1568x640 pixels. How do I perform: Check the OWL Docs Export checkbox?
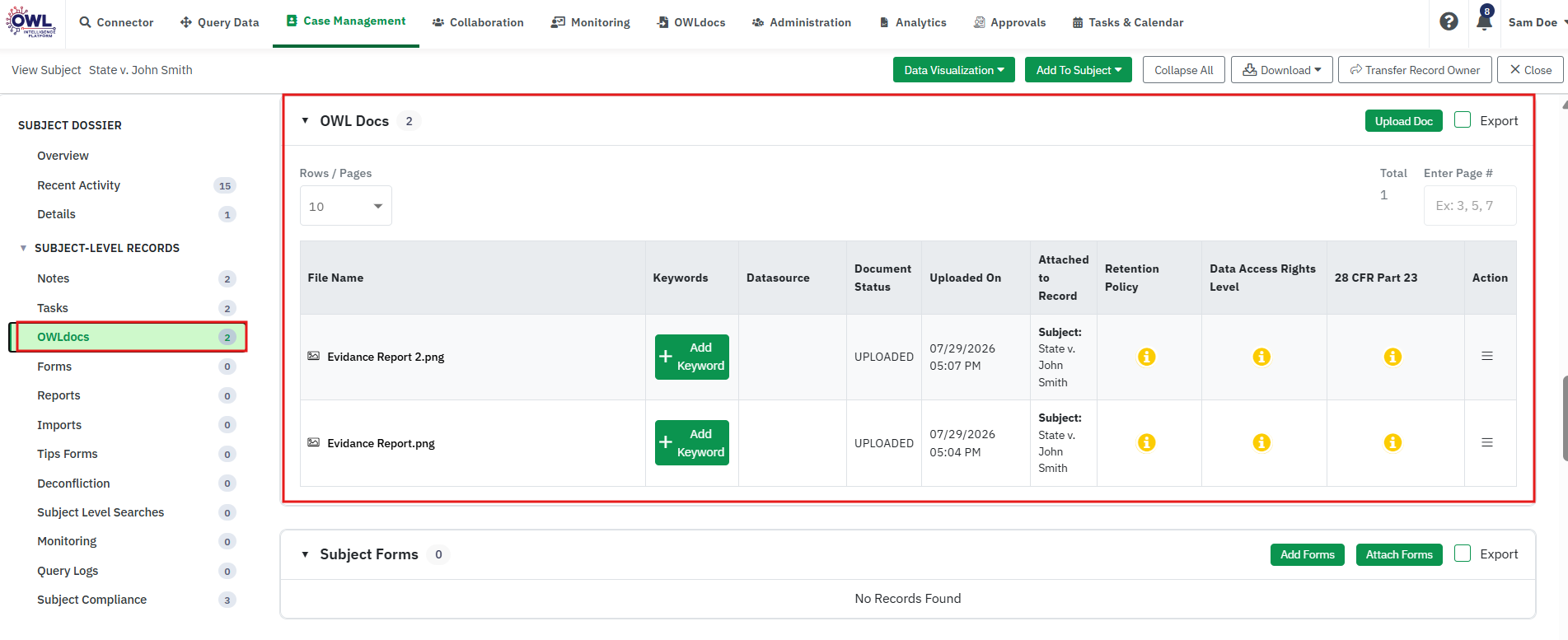point(1463,120)
